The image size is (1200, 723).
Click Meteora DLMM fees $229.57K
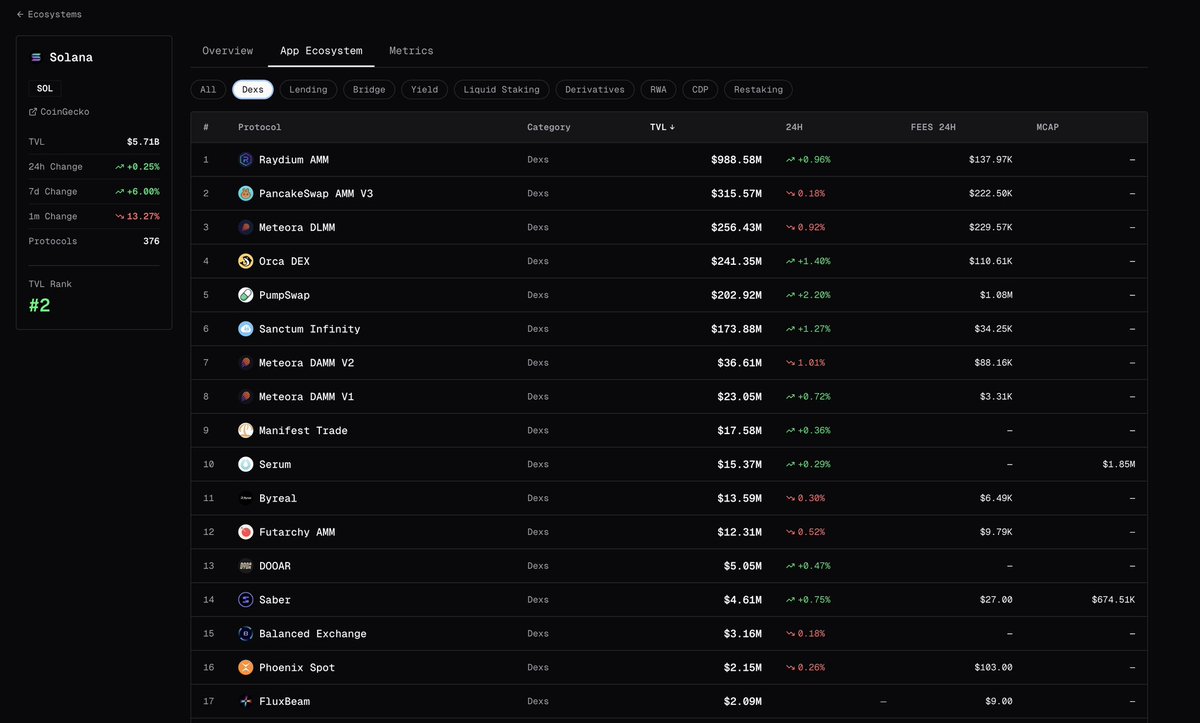pos(990,228)
